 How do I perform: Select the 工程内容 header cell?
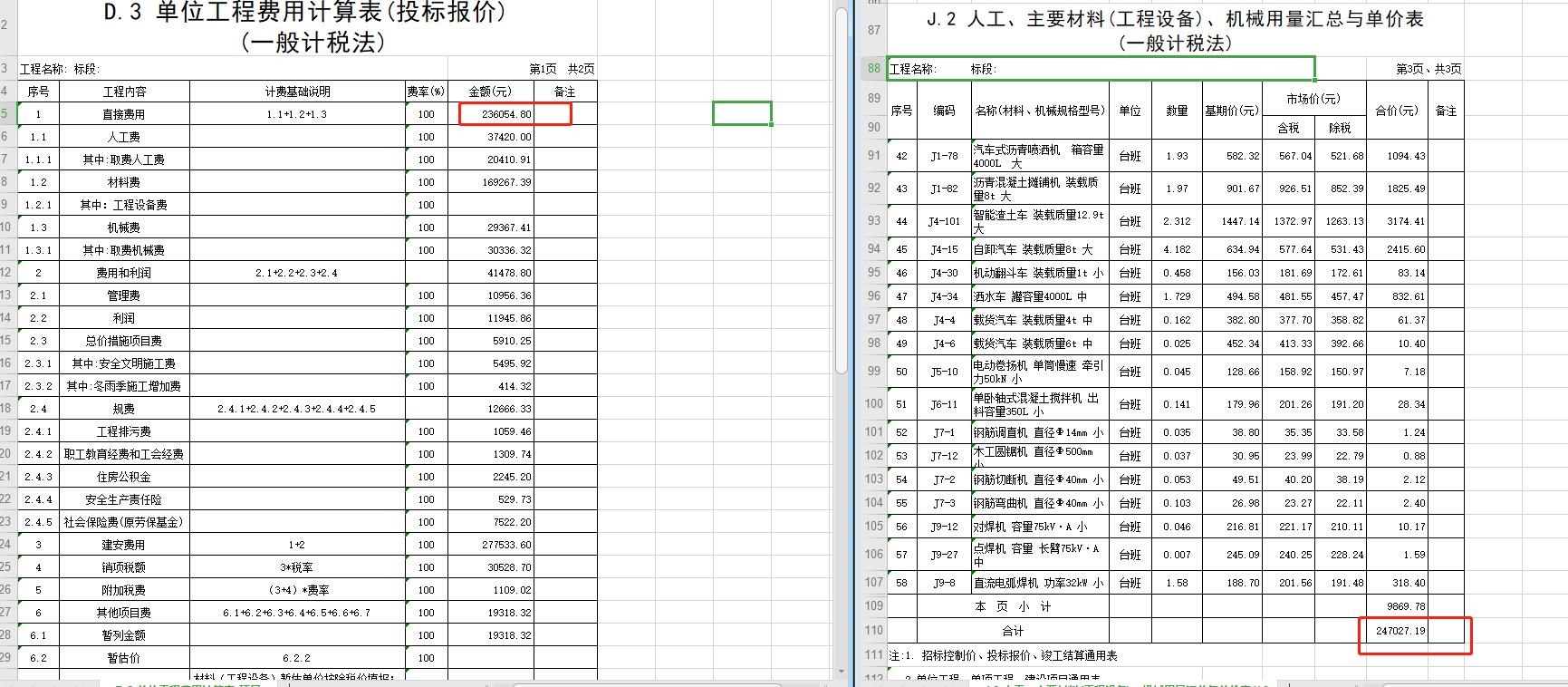click(x=124, y=92)
